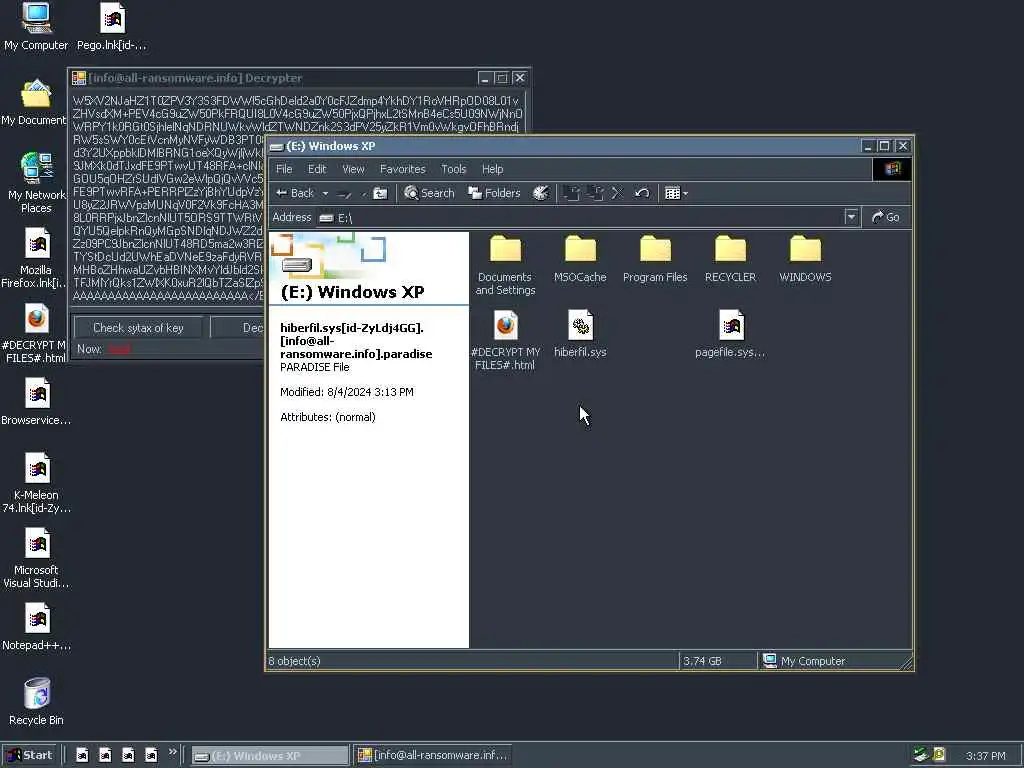The image size is (1024, 768).
Task: Open the Help menu
Action: [492, 169]
